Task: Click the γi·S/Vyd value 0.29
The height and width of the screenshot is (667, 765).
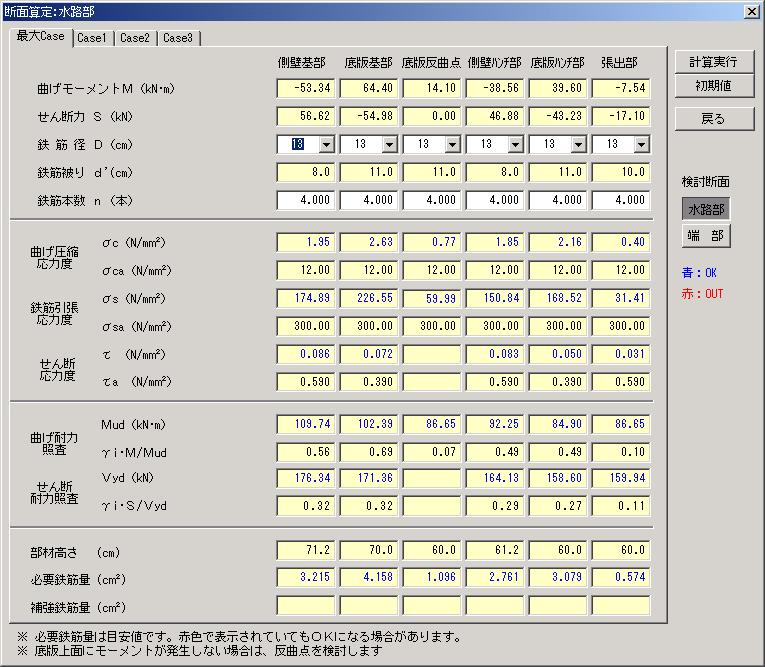Action: click(495, 506)
